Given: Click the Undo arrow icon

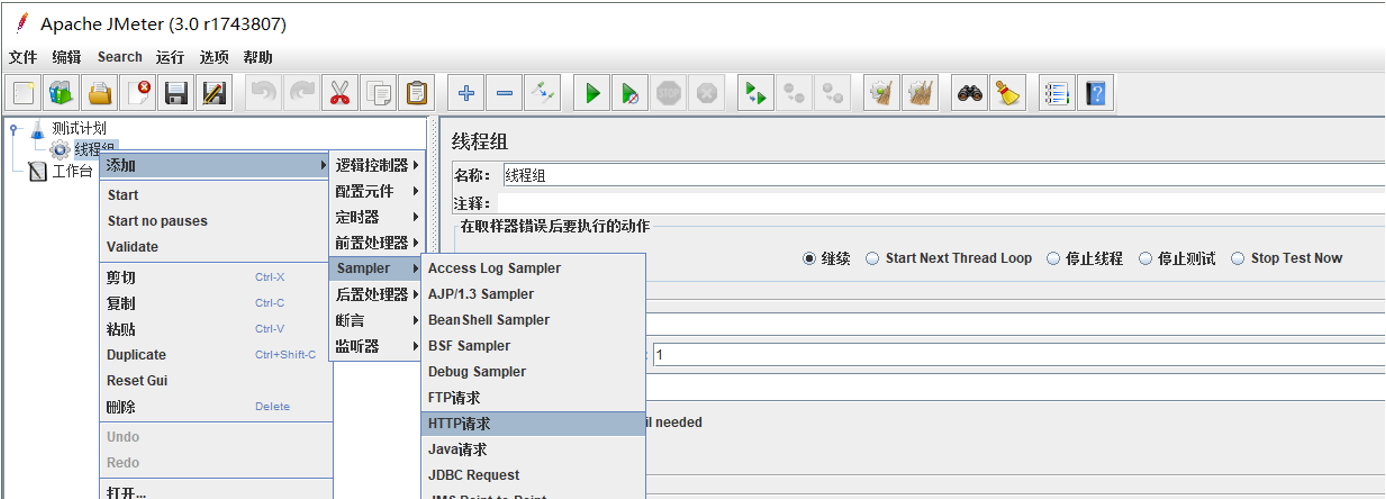Looking at the screenshot, I should (264, 94).
